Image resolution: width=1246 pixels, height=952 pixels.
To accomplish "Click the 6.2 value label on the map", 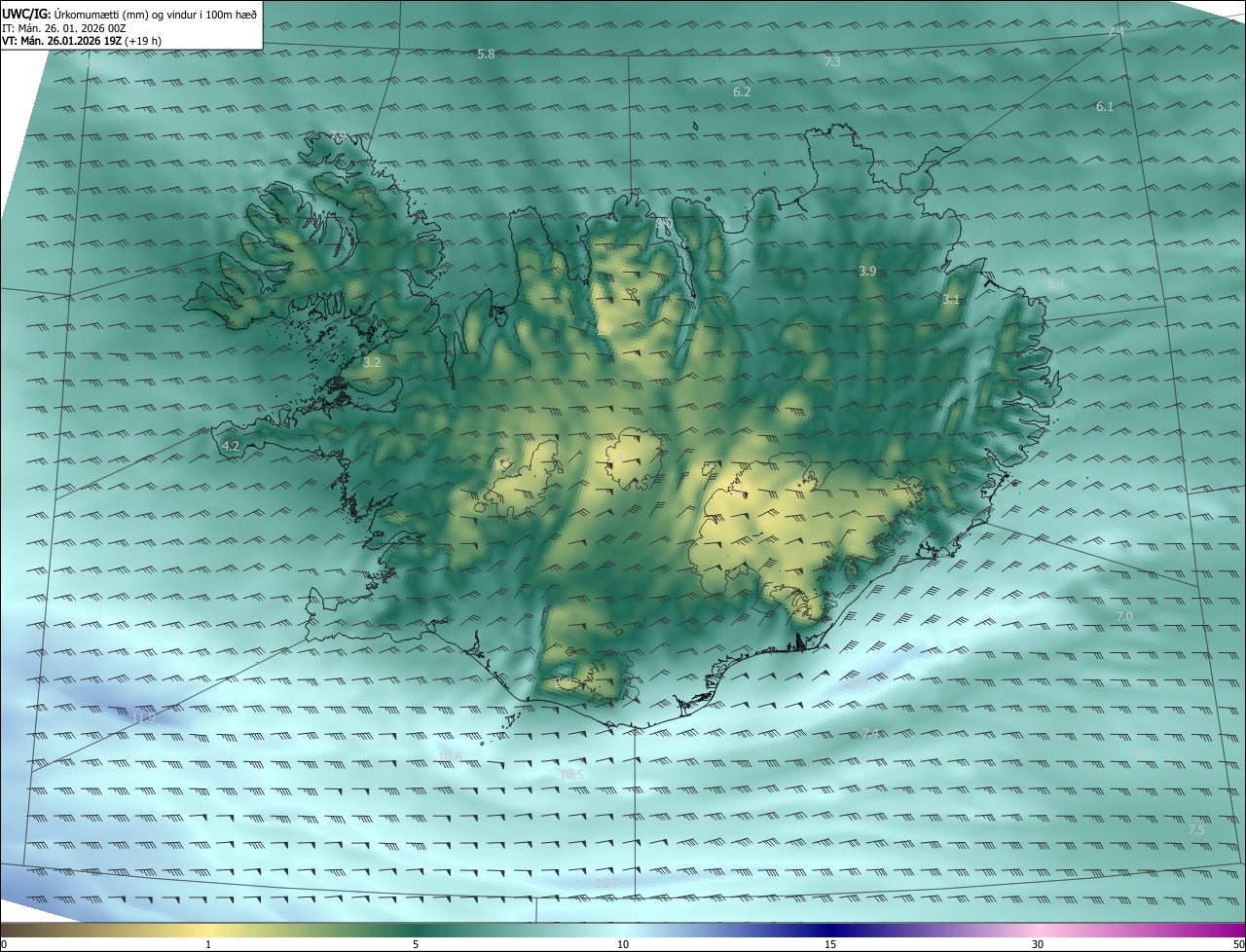I will coord(742,92).
